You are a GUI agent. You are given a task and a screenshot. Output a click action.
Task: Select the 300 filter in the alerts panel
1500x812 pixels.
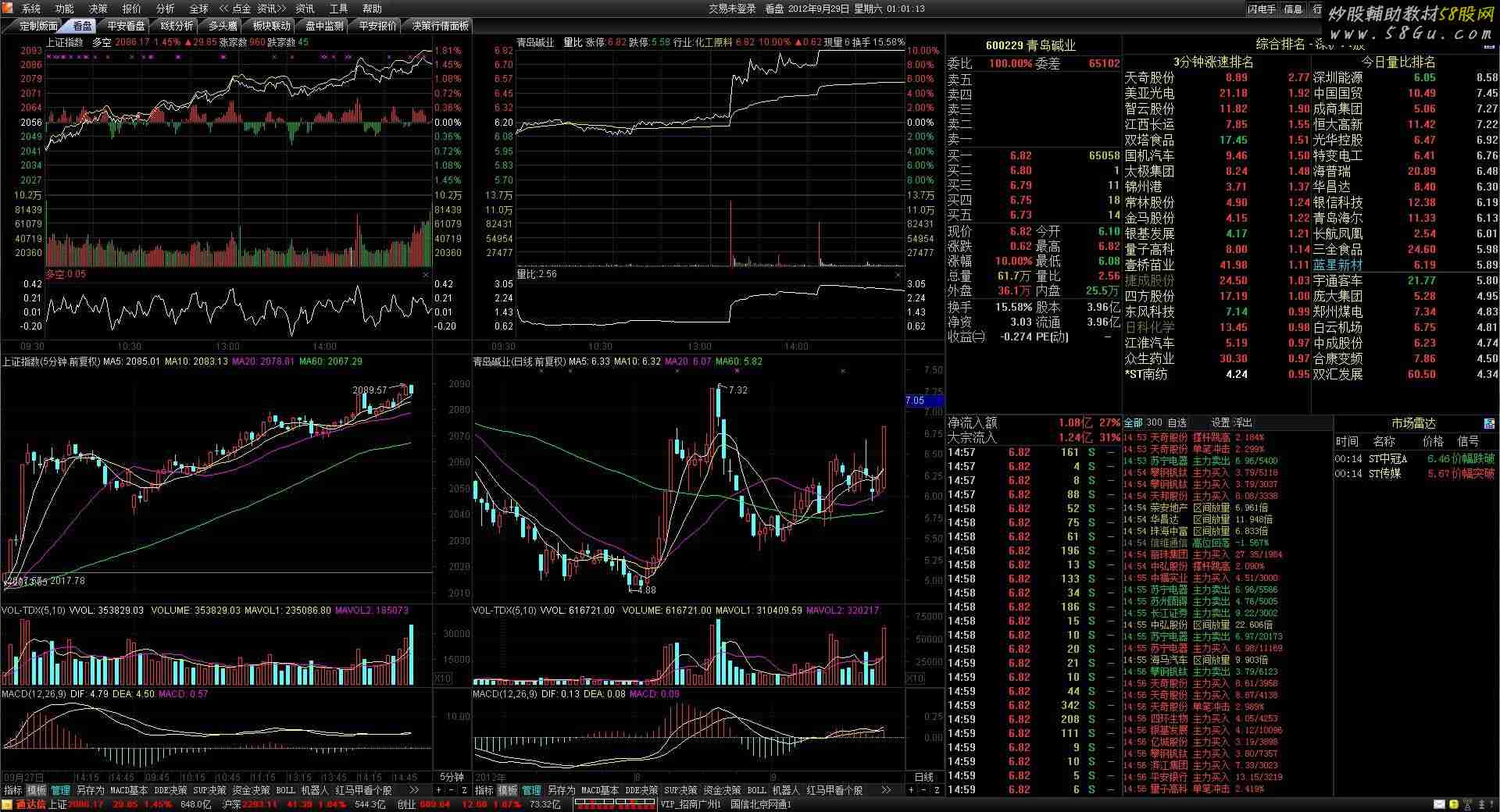(x=1154, y=422)
